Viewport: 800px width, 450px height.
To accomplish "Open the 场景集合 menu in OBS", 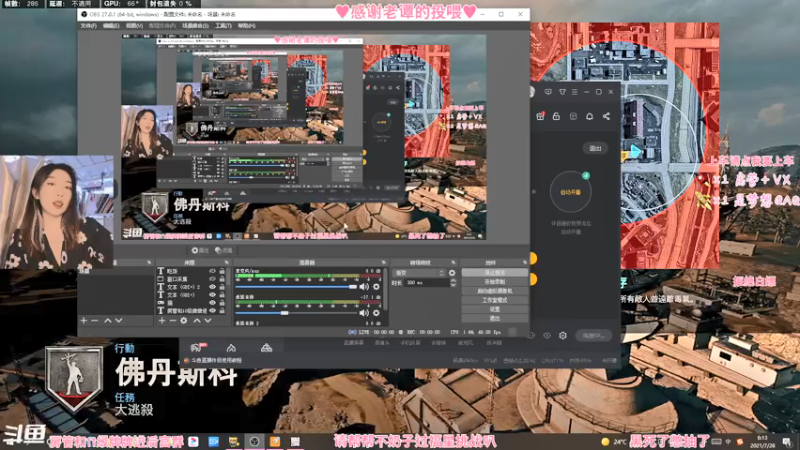I will coord(195,26).
